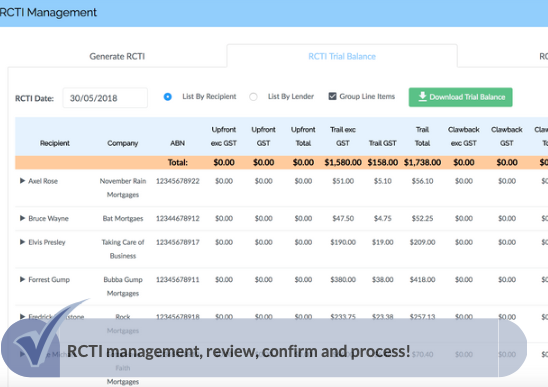Click the Taking Care of Business company cell
Image resolution: width=548 pixels, height=387 pixels.
pos(123,249)
